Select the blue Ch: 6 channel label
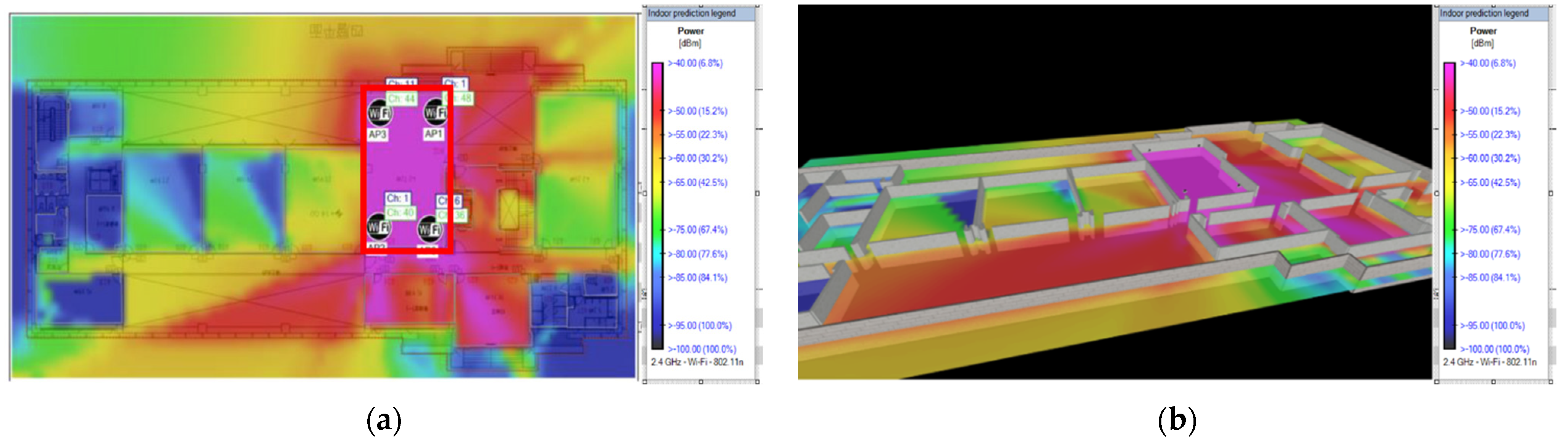 click(449, 200)
